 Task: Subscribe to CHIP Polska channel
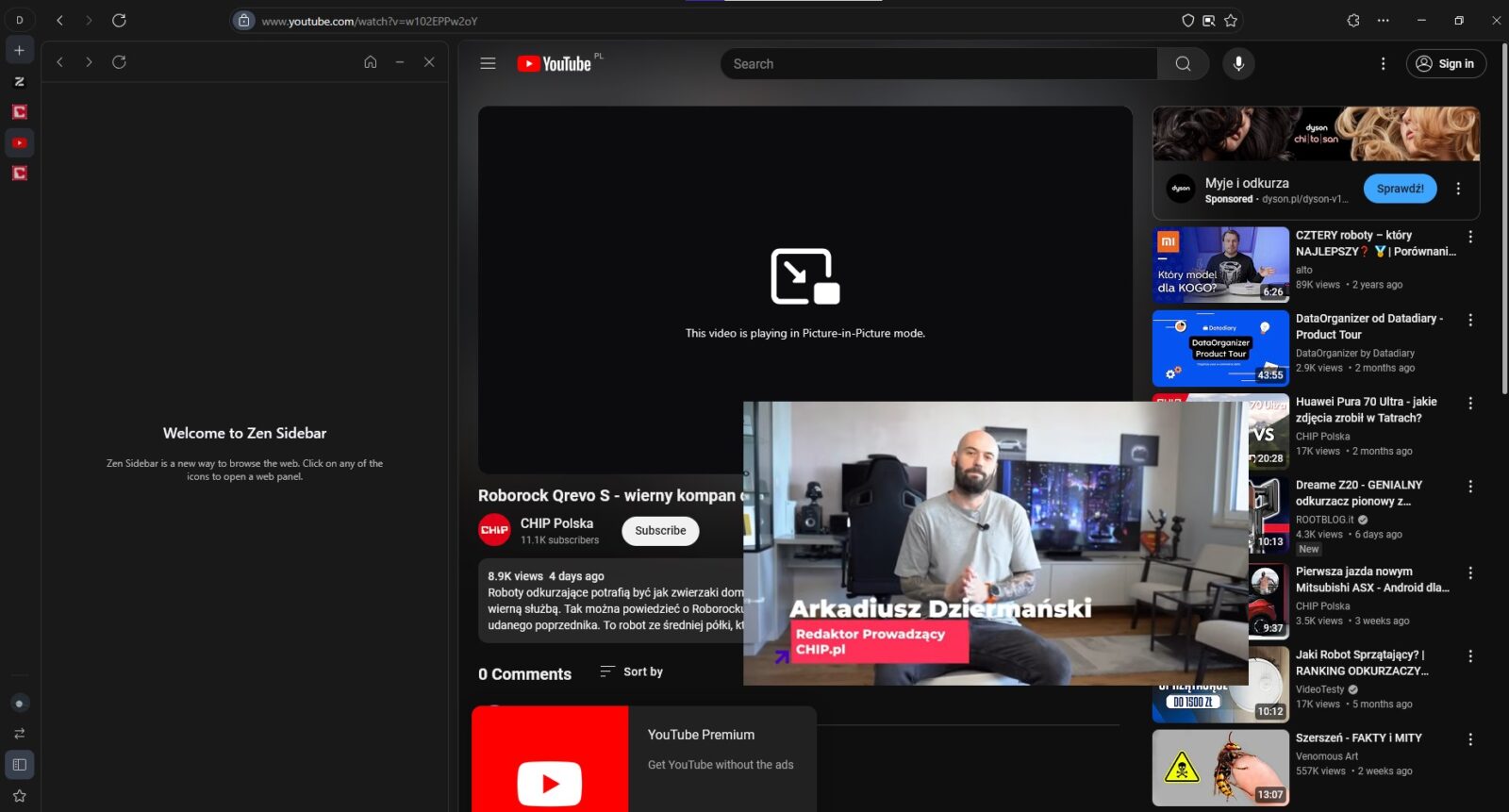pos(660,530)
